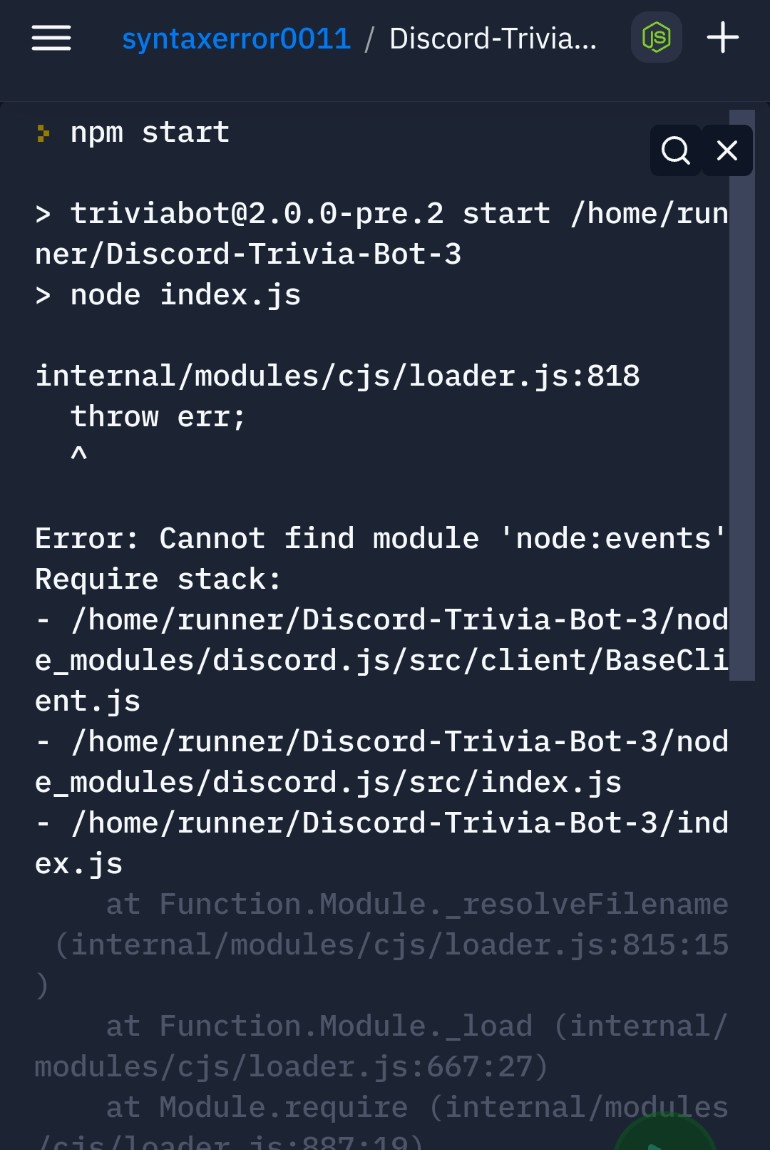Select the discord.js src/index.js path

coord(380,761)
